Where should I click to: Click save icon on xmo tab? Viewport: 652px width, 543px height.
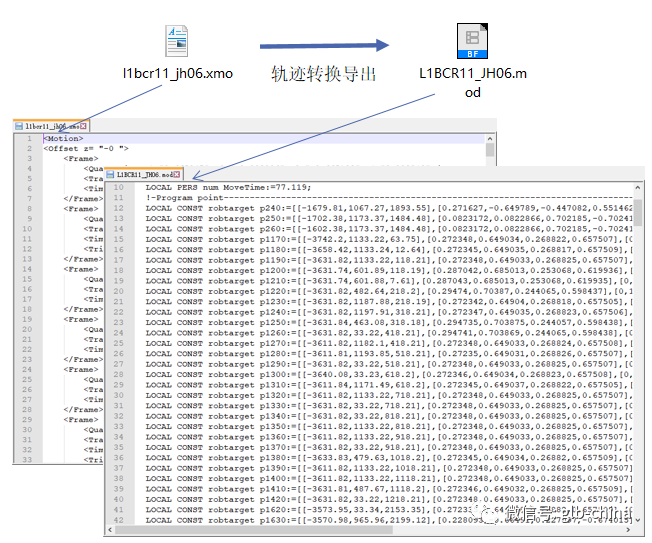pos(19,126)
